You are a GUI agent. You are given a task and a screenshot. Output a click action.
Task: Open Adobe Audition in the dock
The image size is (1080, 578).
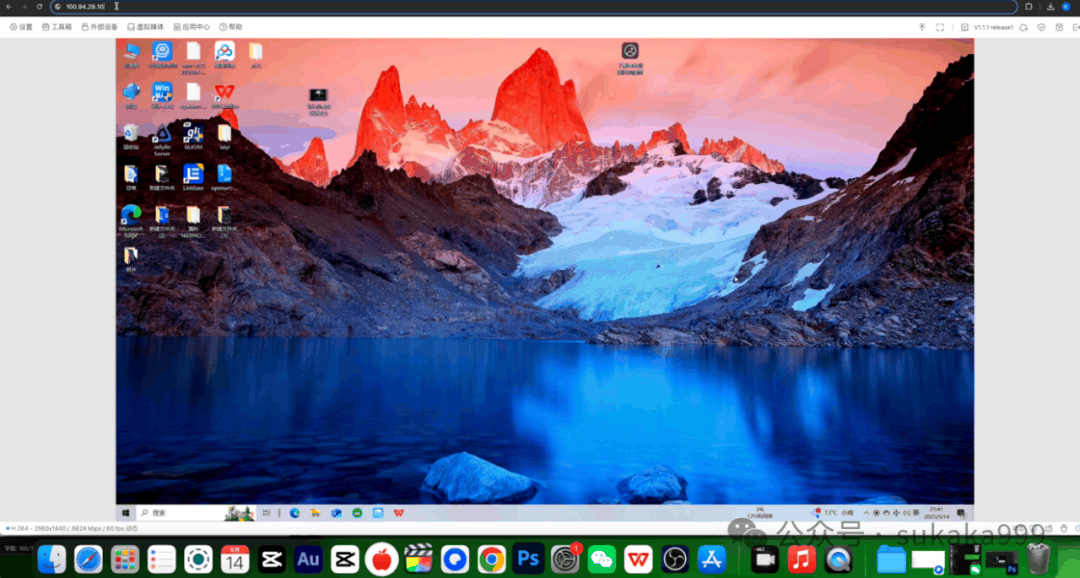coord(308,559)
